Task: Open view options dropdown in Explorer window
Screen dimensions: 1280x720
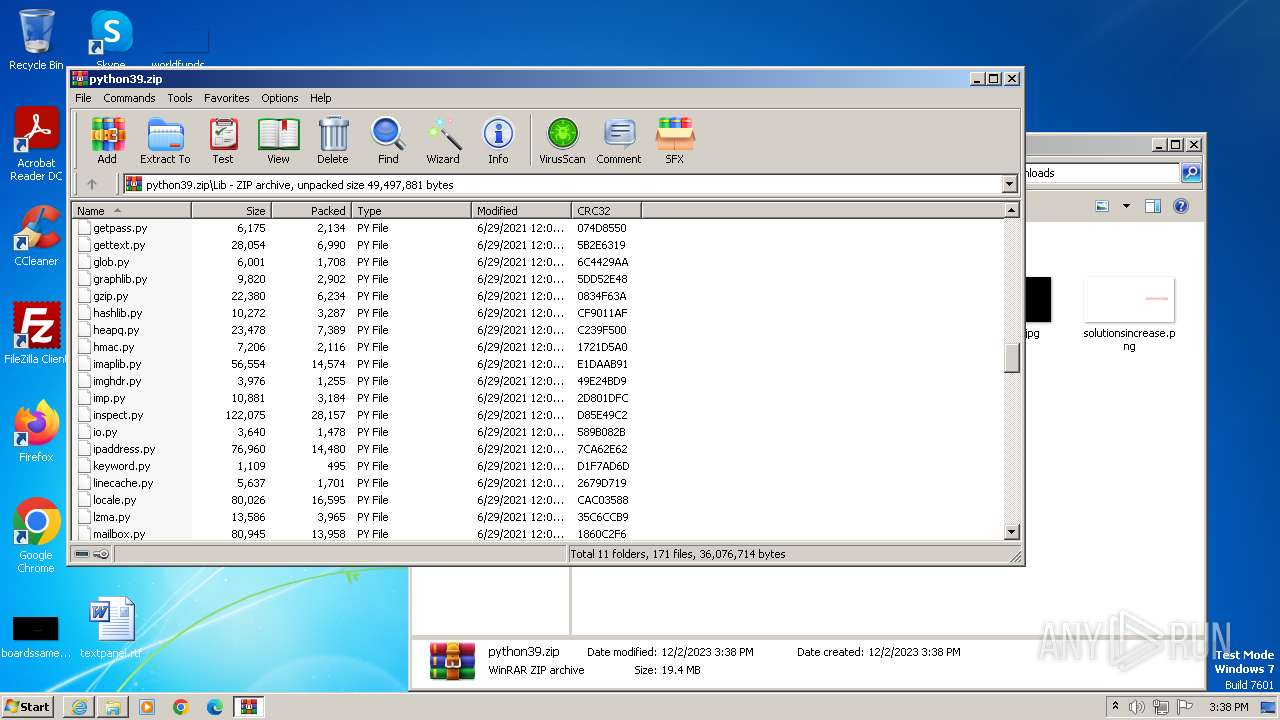Action: tap(1126, 206)
